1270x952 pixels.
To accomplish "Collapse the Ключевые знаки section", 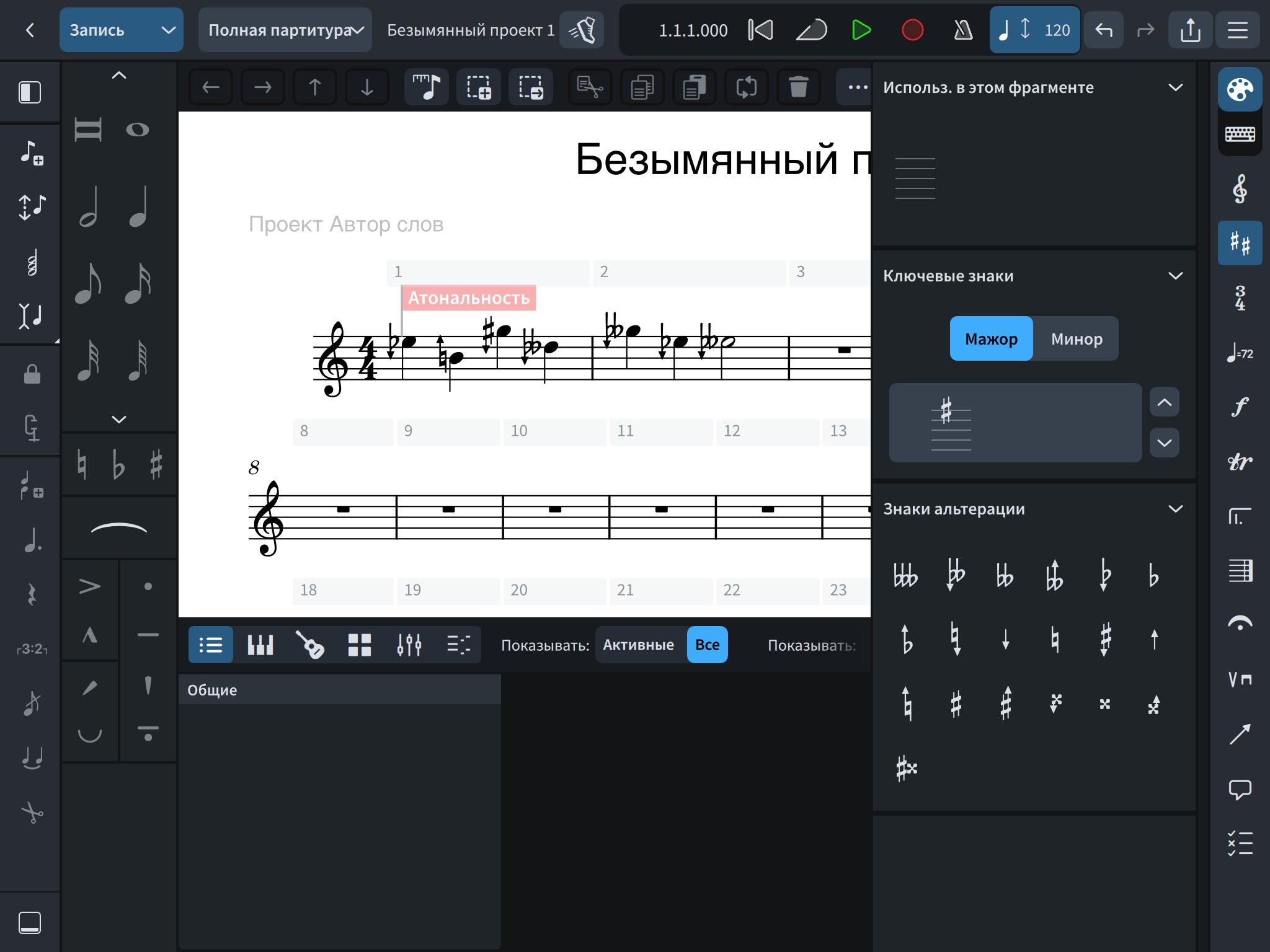I will tap(1175, 276).
